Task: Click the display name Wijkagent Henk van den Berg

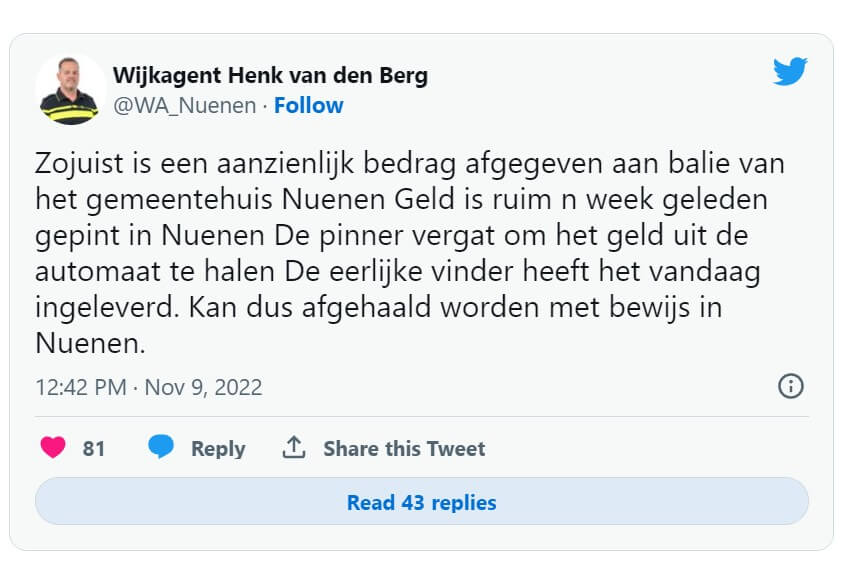Action: [270, 76]
